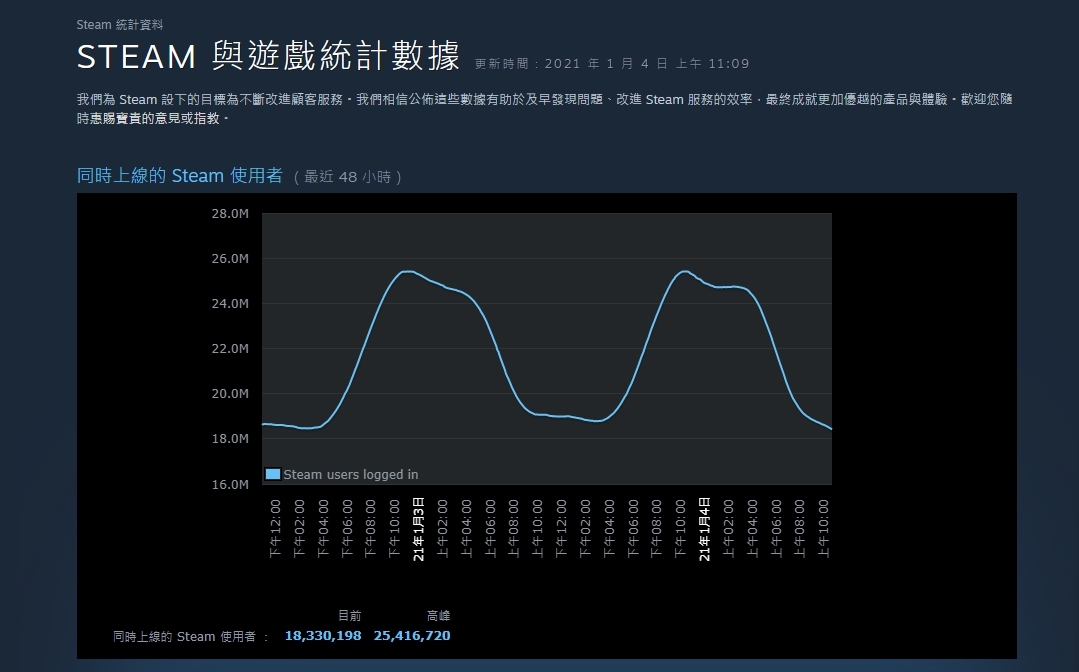
Task: Click the 26.0M y-axis label
Action: pyautogui.click(x=229, y=259)
